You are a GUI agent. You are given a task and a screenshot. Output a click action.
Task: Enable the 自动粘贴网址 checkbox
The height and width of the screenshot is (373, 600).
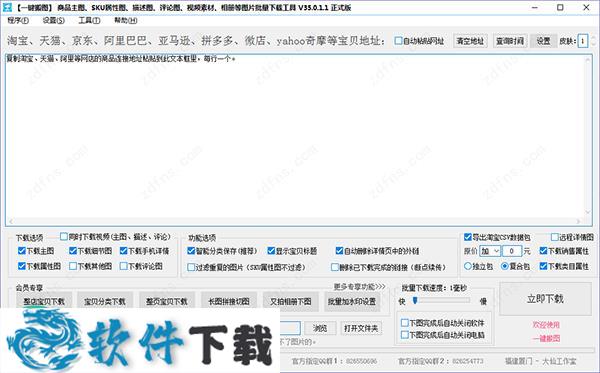[399, 41]
